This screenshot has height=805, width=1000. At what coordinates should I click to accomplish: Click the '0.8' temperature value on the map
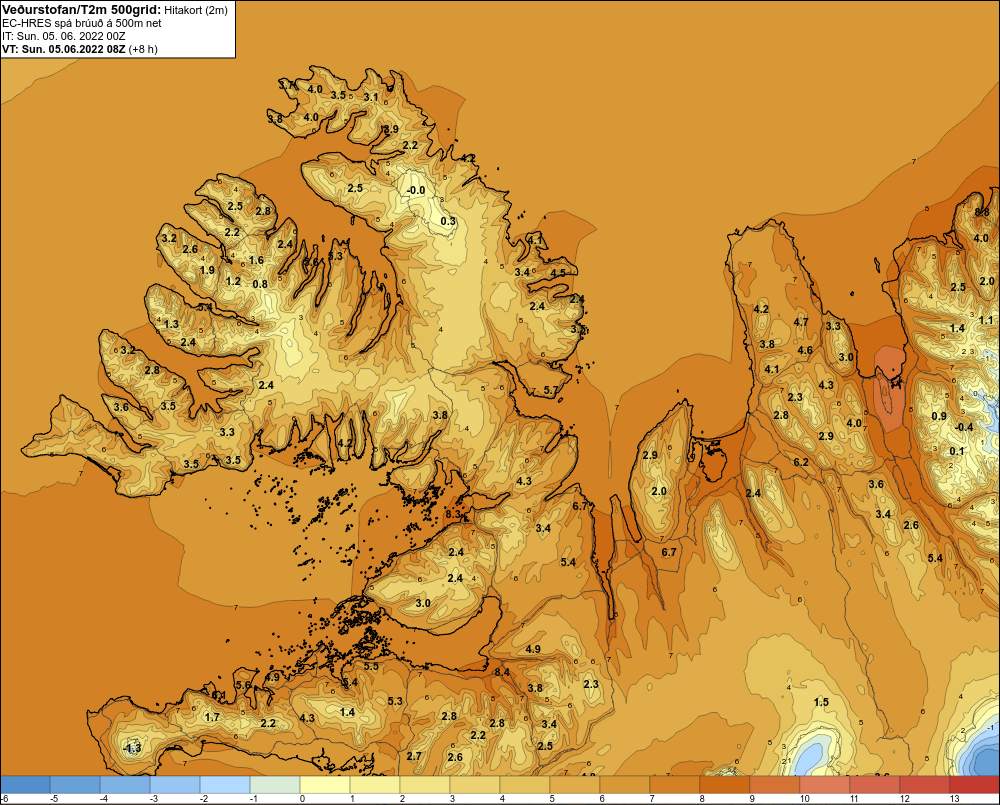(x=260, y=284)
